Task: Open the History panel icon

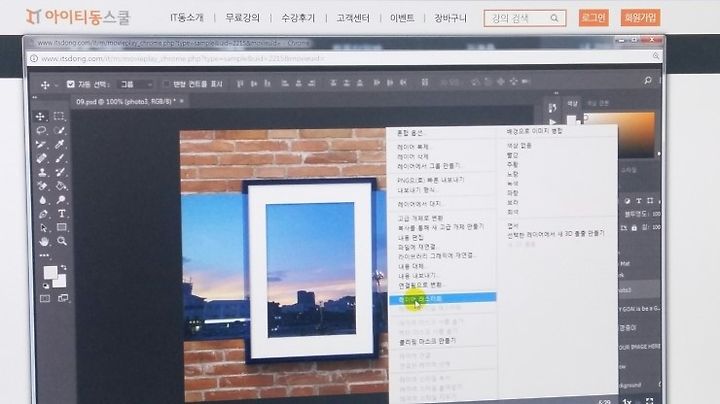Action: click(x=552, y=108)
